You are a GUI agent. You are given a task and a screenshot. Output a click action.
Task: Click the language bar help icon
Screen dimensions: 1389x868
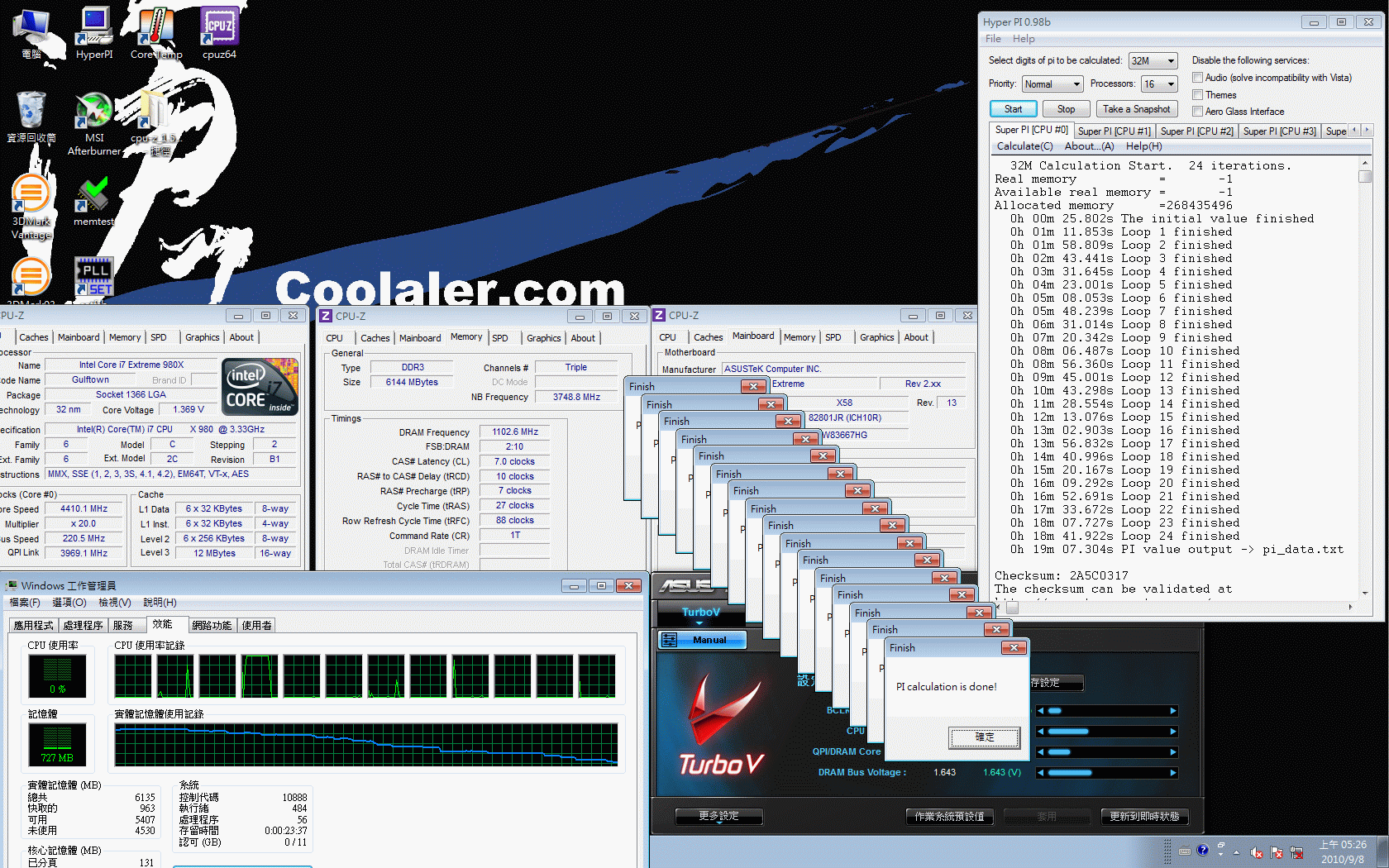(1203, 850)
